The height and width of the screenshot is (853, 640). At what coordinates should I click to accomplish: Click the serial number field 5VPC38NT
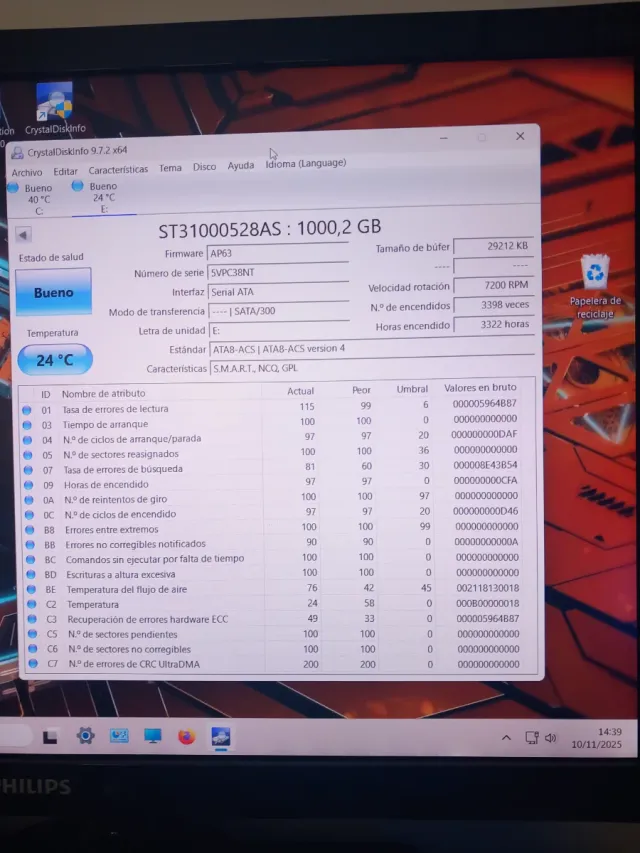tap(278, 272)
